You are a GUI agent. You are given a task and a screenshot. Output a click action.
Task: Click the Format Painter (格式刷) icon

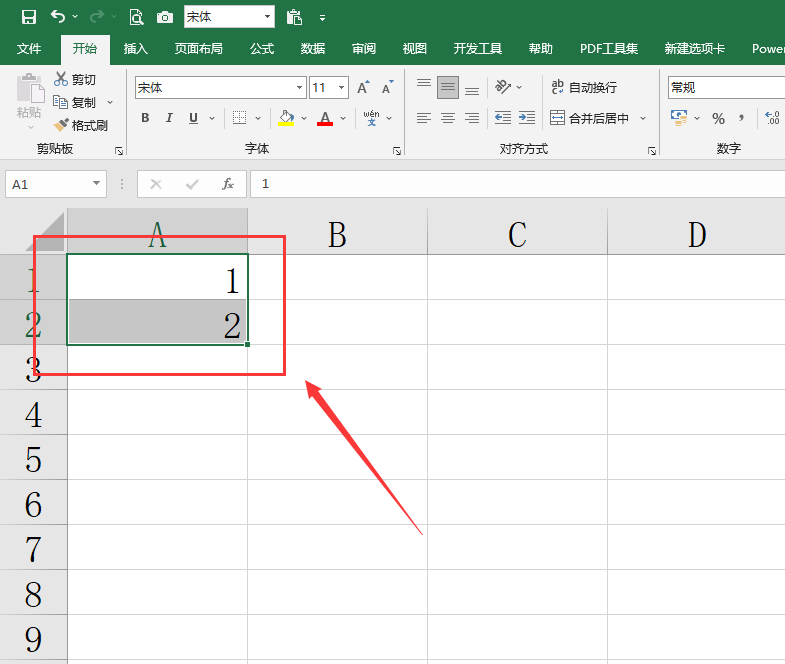(x=61, y=125)
